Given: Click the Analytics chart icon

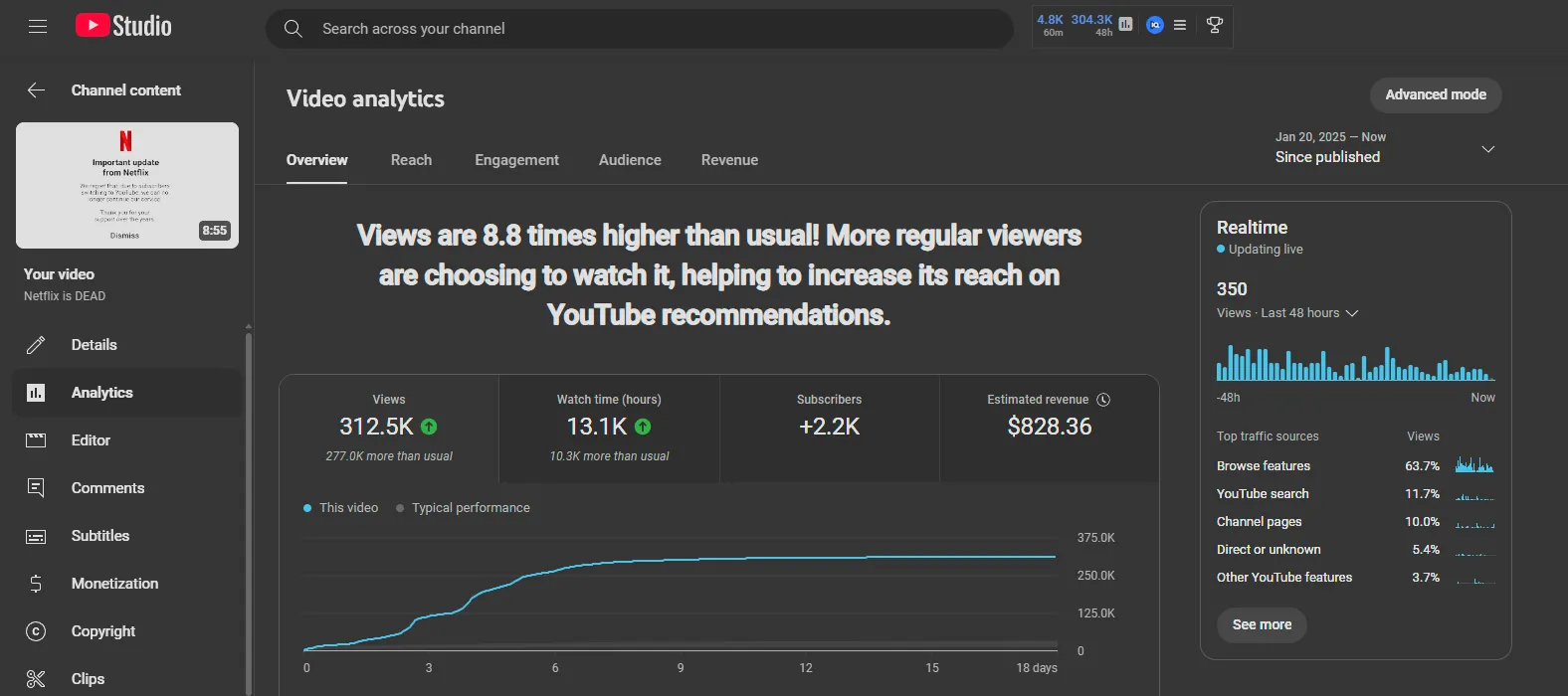Looking at the screenshot, I should pyautogui.click(x=36, y=393).
